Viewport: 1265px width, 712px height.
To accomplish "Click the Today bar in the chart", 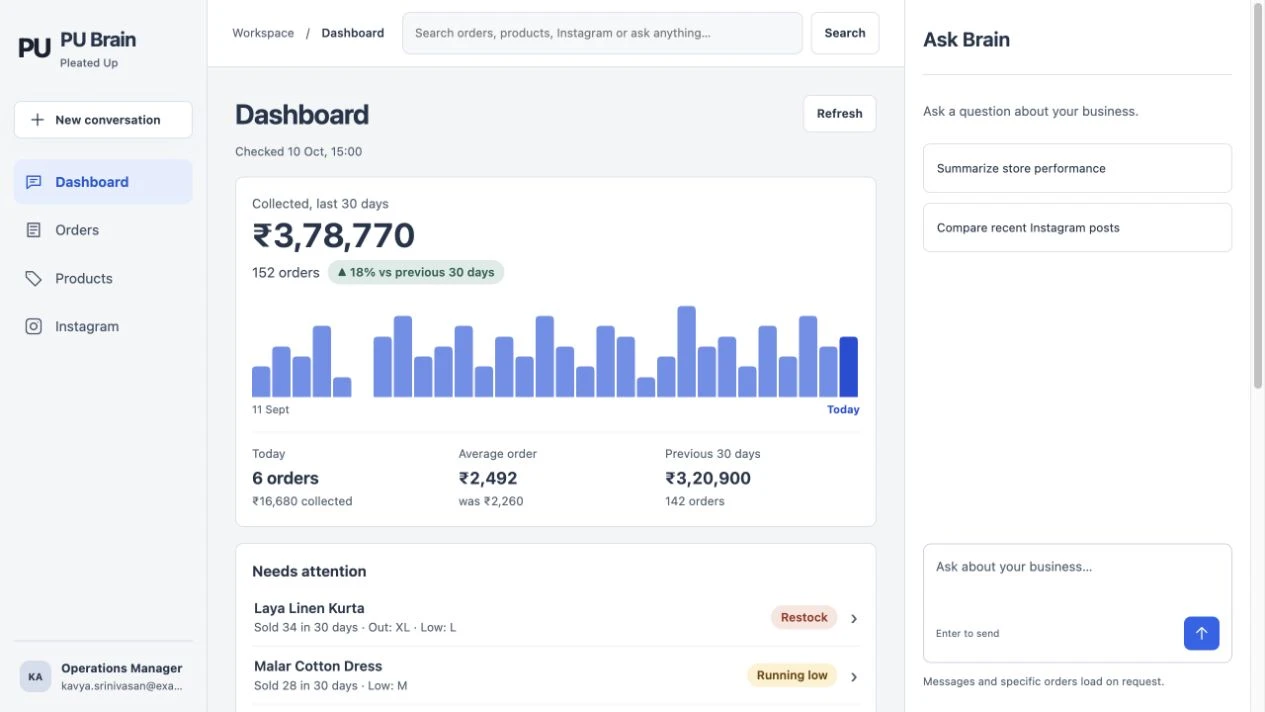I will (x=848, y=367).
